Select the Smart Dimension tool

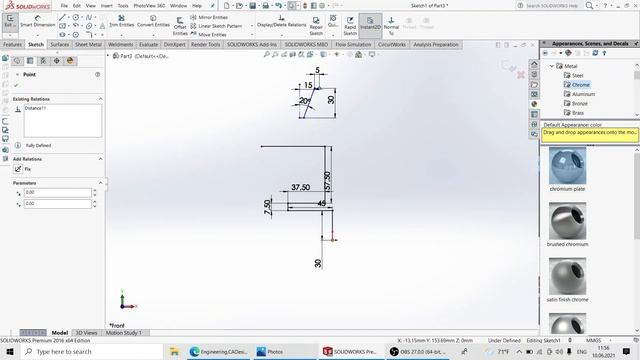pos(38,21)
